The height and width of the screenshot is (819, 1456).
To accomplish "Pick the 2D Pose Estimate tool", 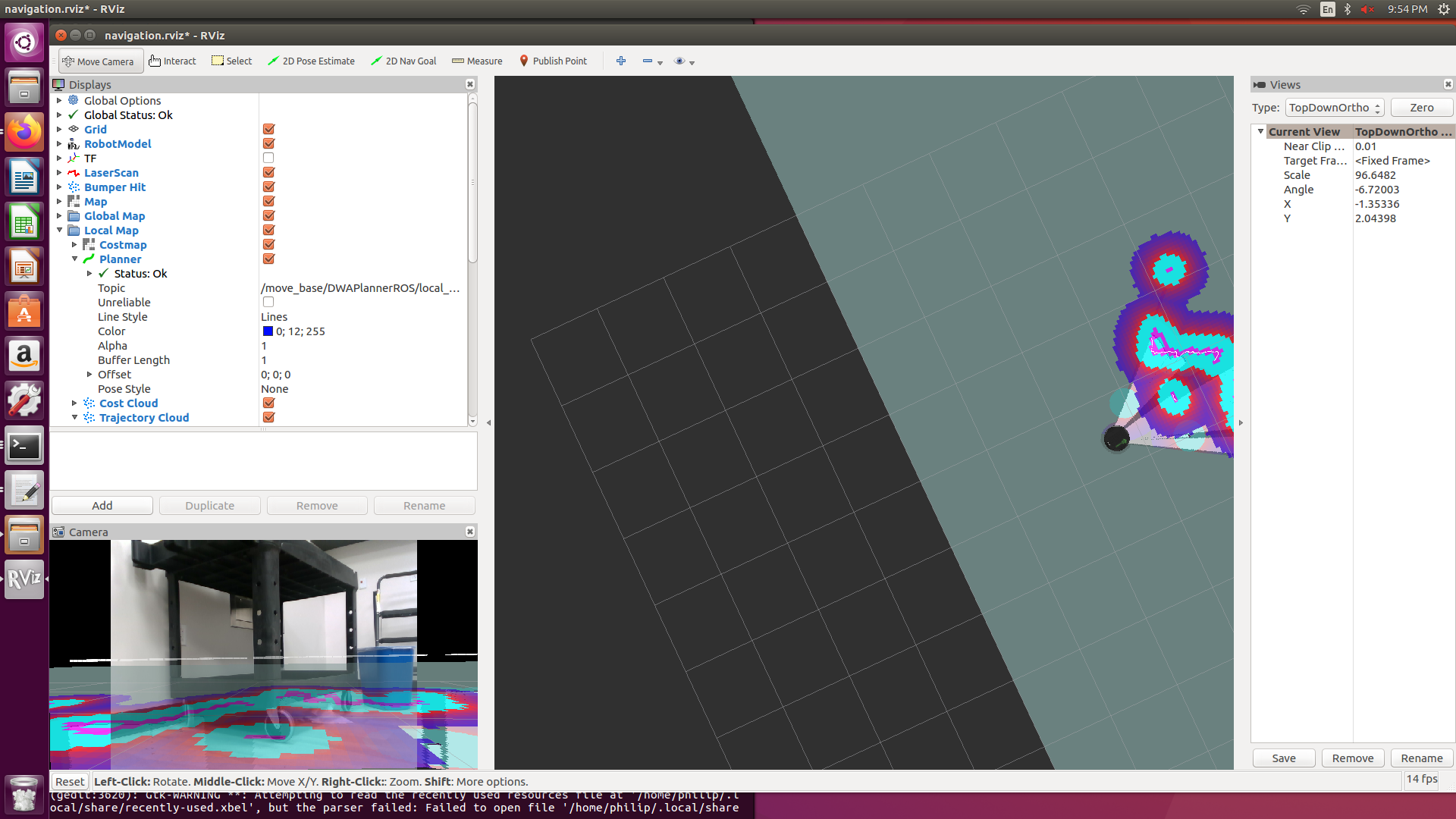I will click(x=311, y=61).
